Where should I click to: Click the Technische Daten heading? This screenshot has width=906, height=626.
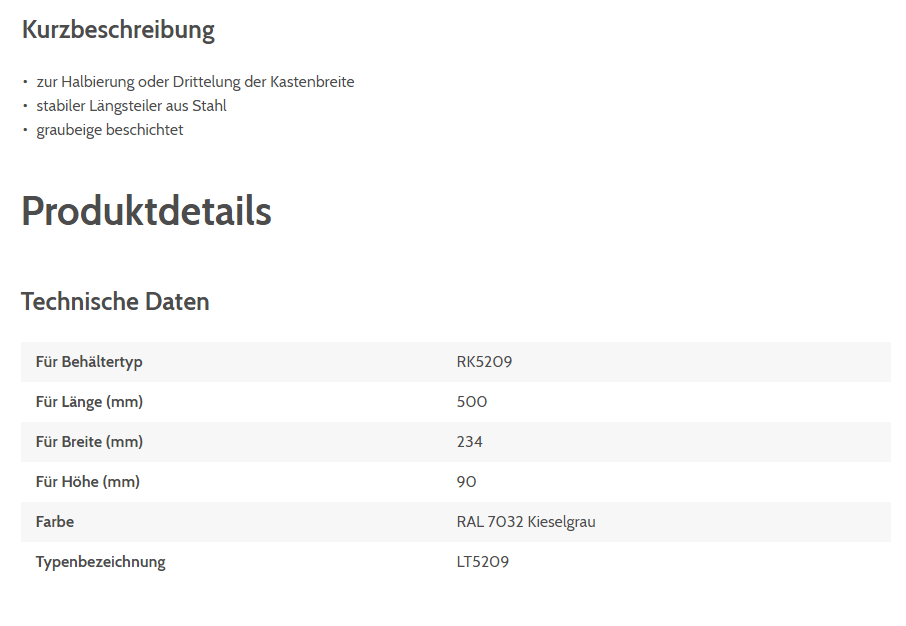point(115,301)
